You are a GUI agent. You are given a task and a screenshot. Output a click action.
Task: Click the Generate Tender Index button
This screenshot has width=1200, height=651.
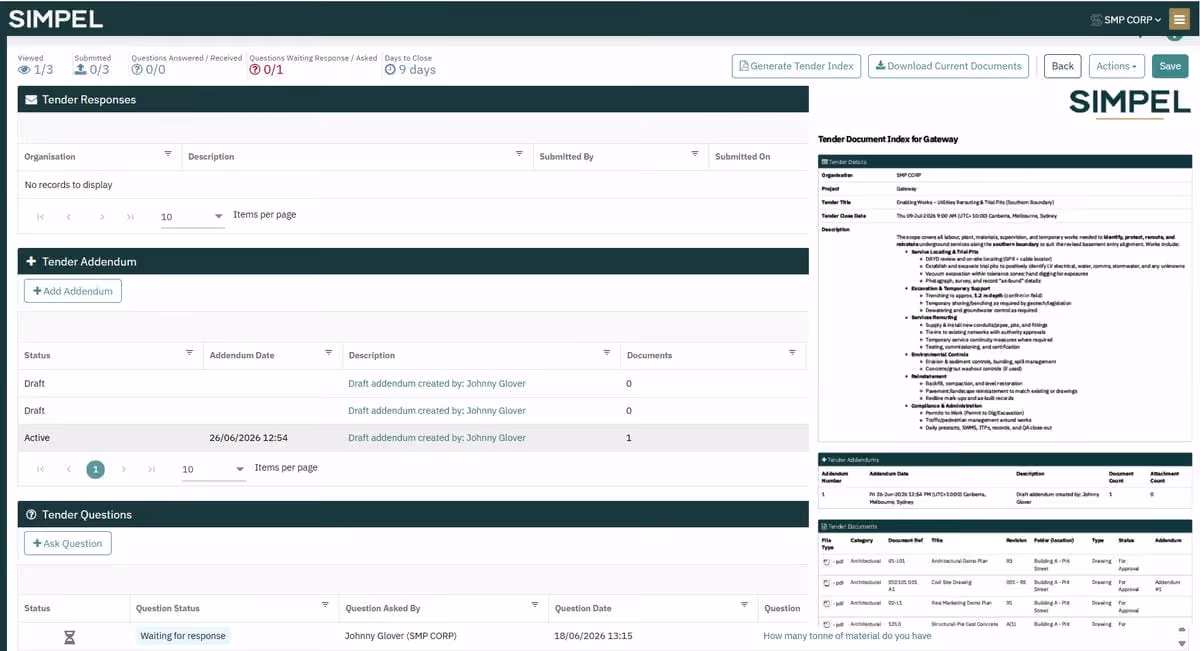(x=796, y=66)
